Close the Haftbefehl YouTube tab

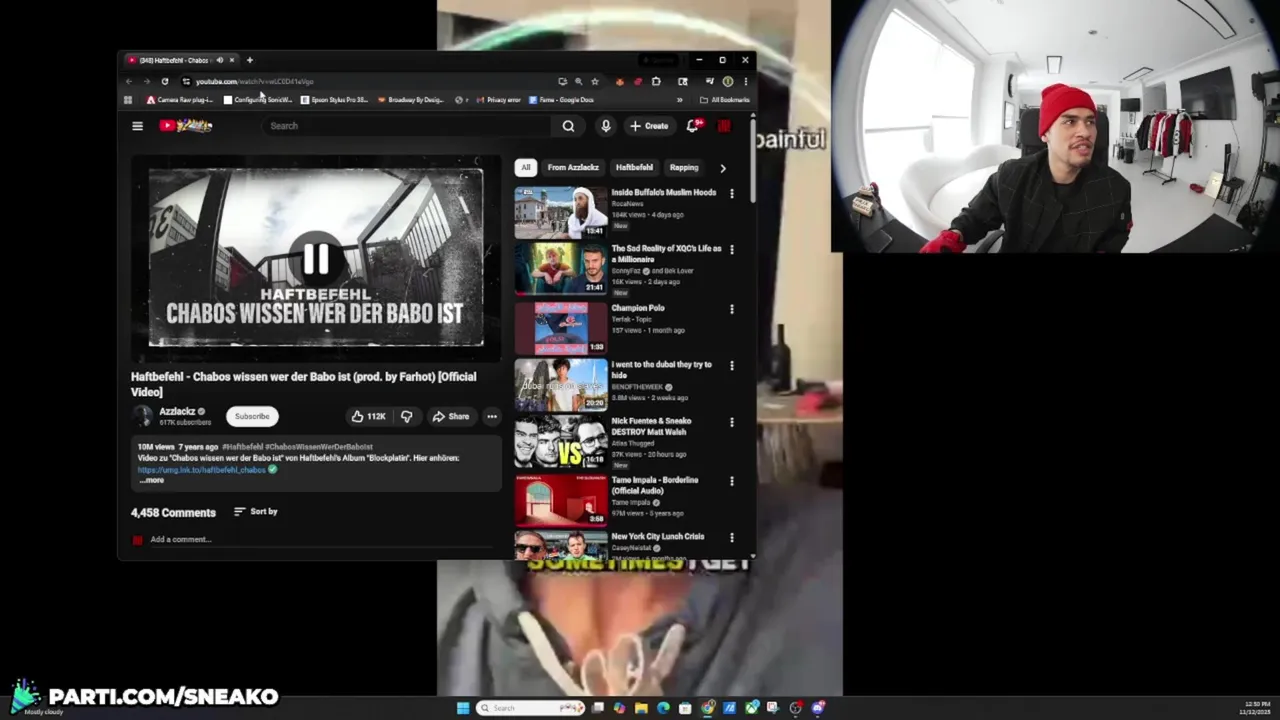click(231, 60)
